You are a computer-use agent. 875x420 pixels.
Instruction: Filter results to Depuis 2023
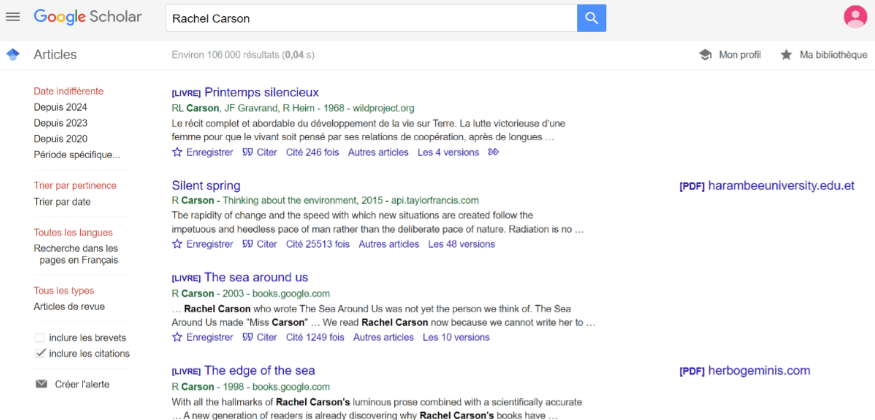(x=60, y=123)
